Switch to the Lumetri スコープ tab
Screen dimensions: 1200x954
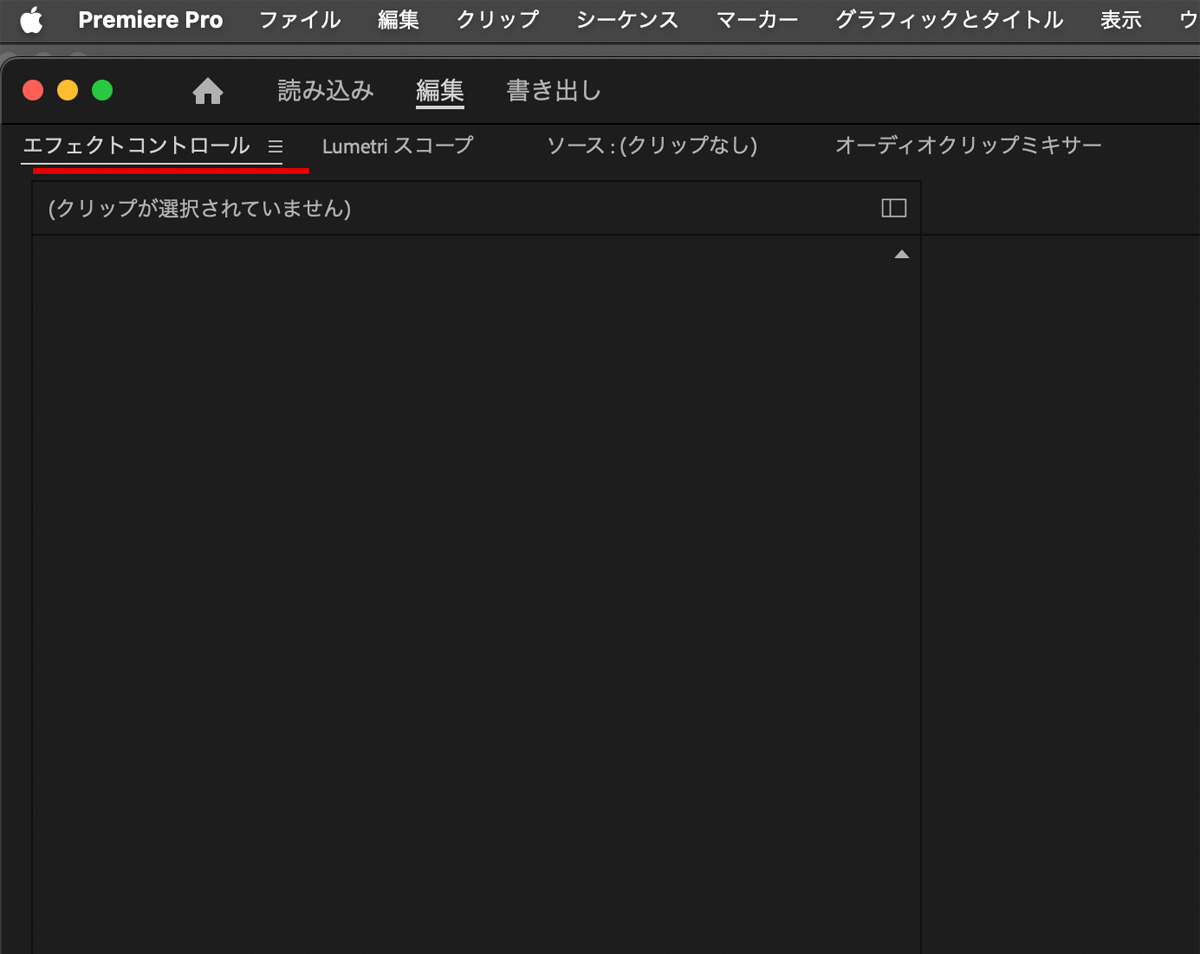coord(397,146)
